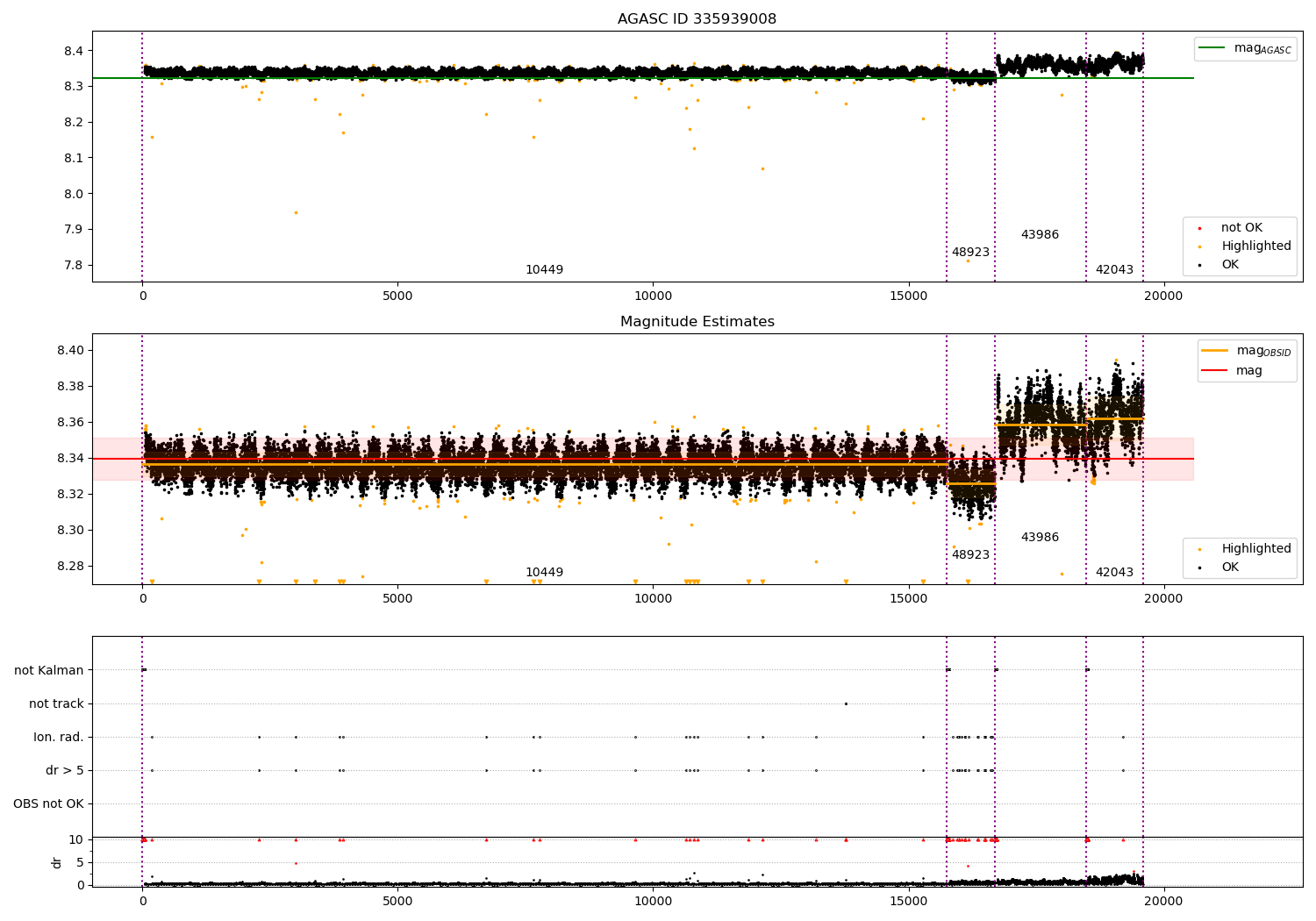Viewport: 1316px width, 921px height.
Task: Click black 'OK' marker in middle plot legend
Action: point(1199,568)
